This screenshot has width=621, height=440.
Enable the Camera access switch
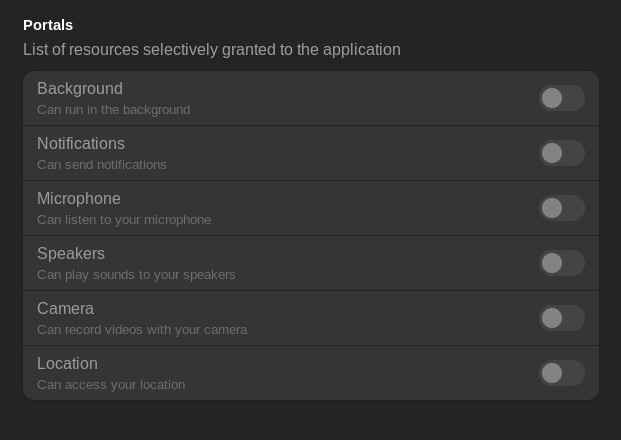tap(562, 318)
